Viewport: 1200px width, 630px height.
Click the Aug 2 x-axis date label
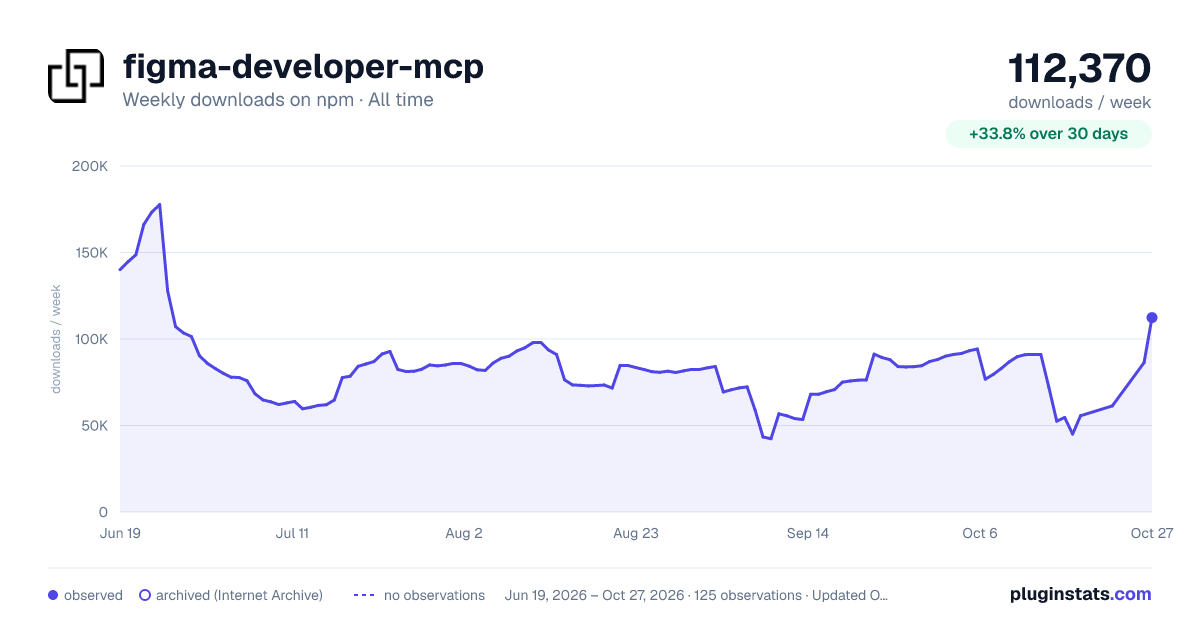tap(464, 533)
